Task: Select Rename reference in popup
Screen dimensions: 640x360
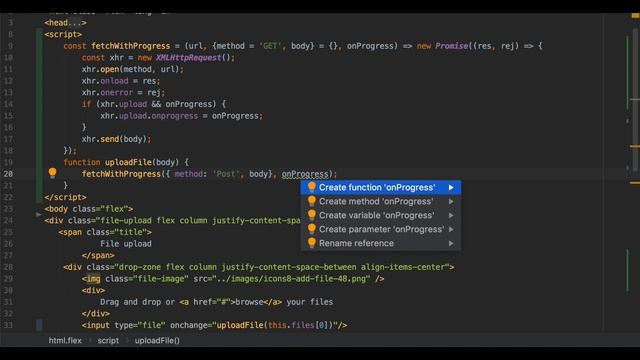Action: tap(381, 243)
